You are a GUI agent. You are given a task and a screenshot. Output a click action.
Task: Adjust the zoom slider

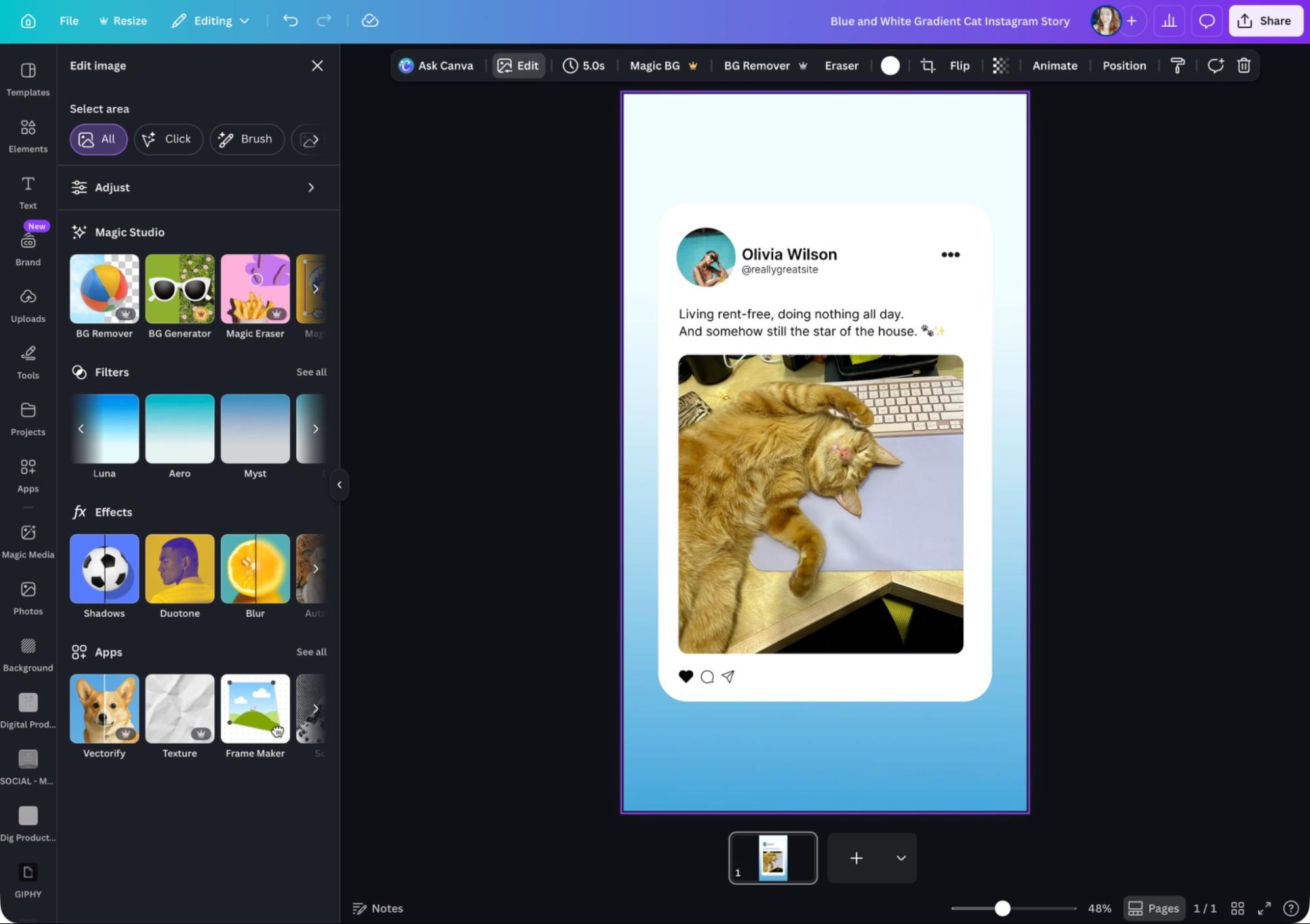[x=1002, y=908]
